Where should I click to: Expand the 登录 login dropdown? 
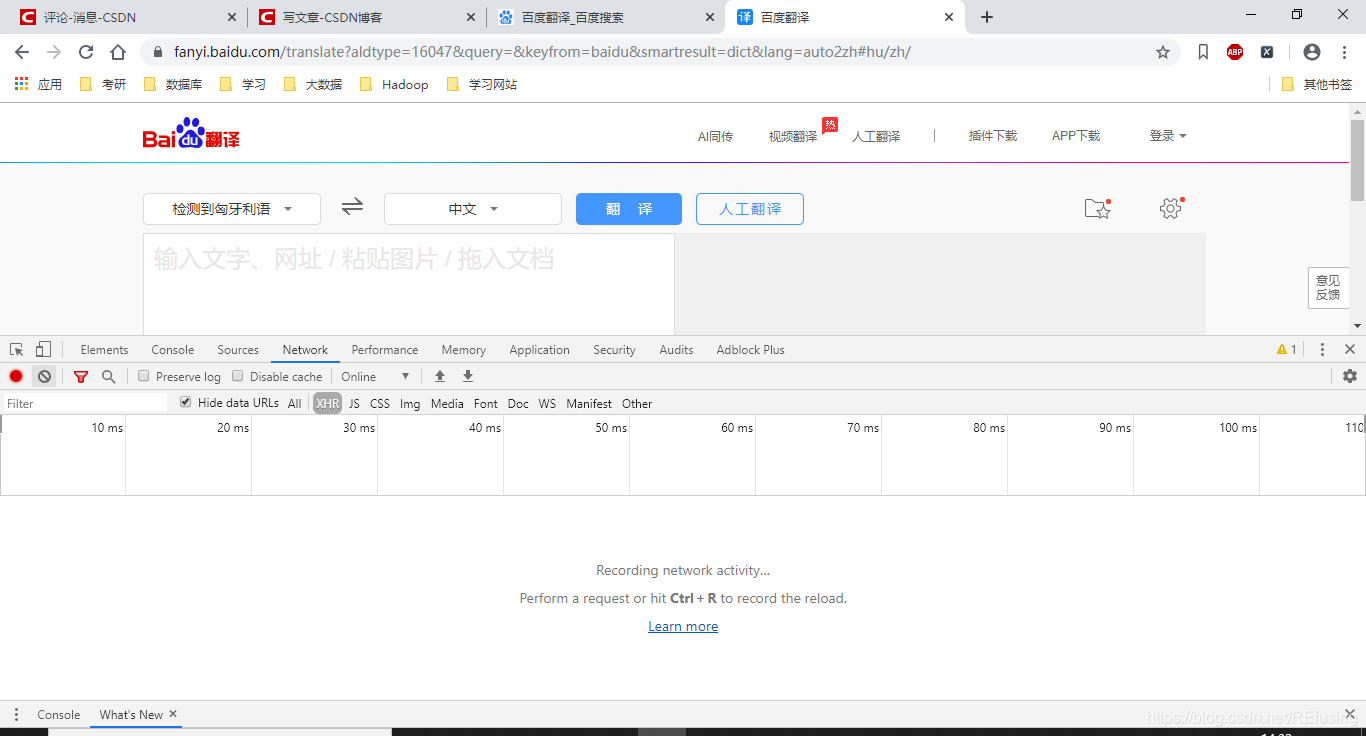1167,136
